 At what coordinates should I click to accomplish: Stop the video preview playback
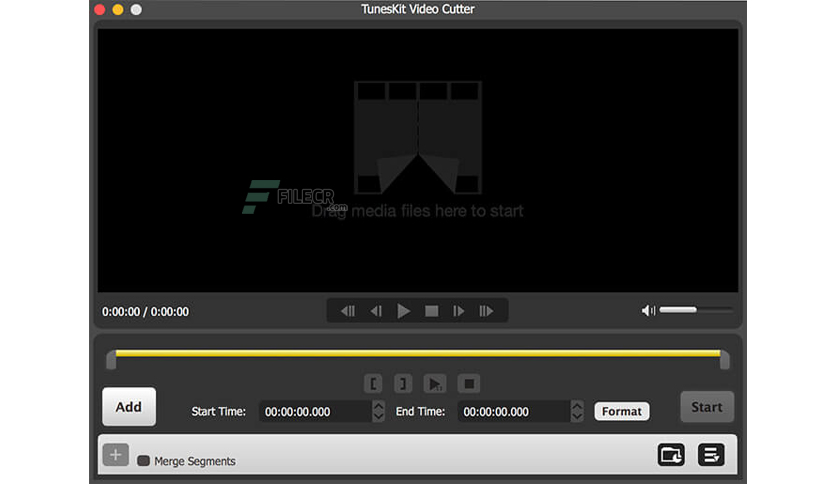(x=431, y=311)
